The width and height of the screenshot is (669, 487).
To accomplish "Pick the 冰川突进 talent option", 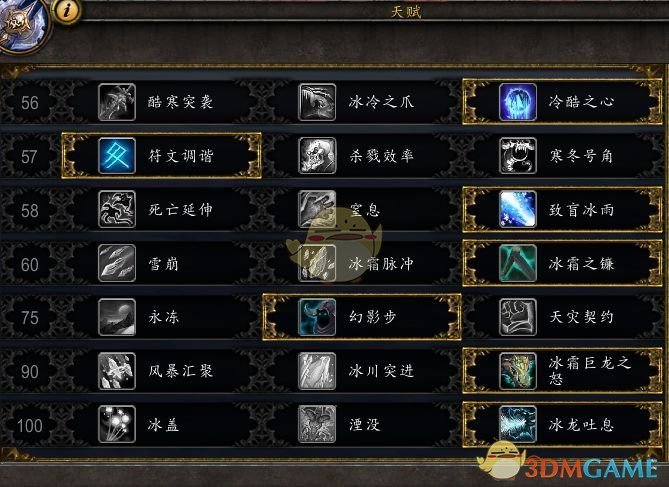I will pyautogui.click(x=362, y=371).
